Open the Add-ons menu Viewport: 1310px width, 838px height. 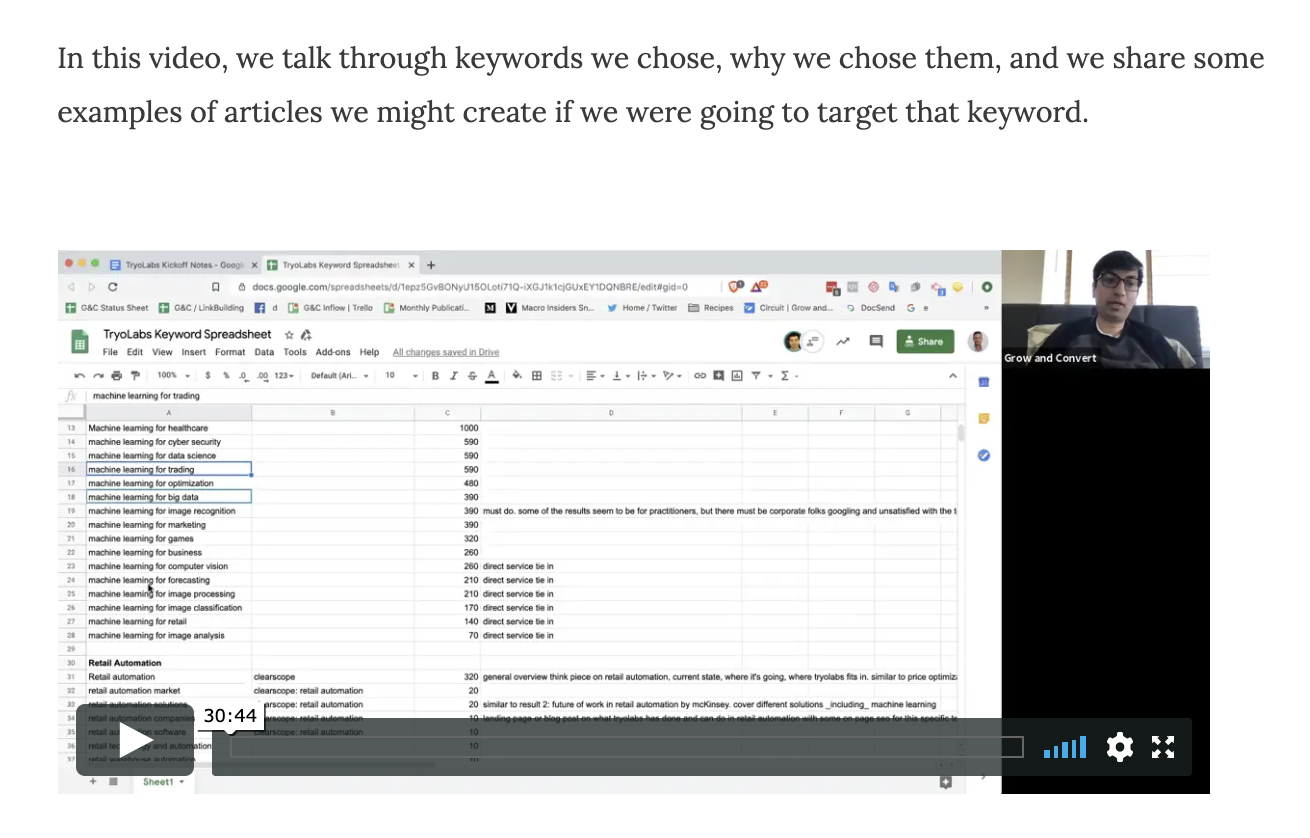(333, 352)
